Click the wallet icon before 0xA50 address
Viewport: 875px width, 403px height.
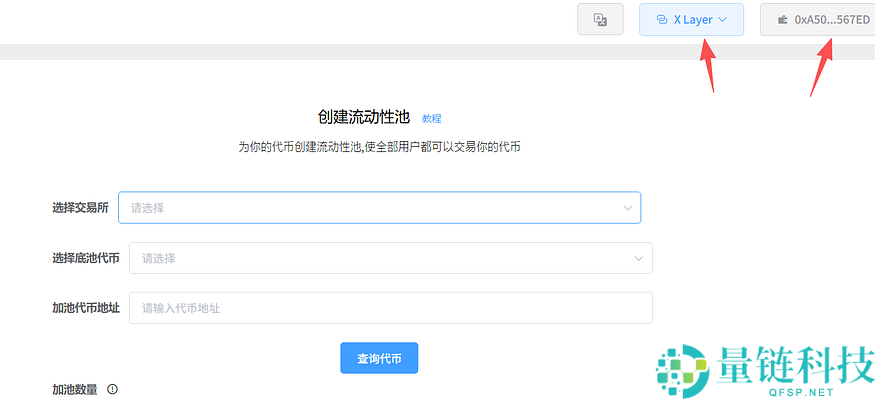coord(782,20)
